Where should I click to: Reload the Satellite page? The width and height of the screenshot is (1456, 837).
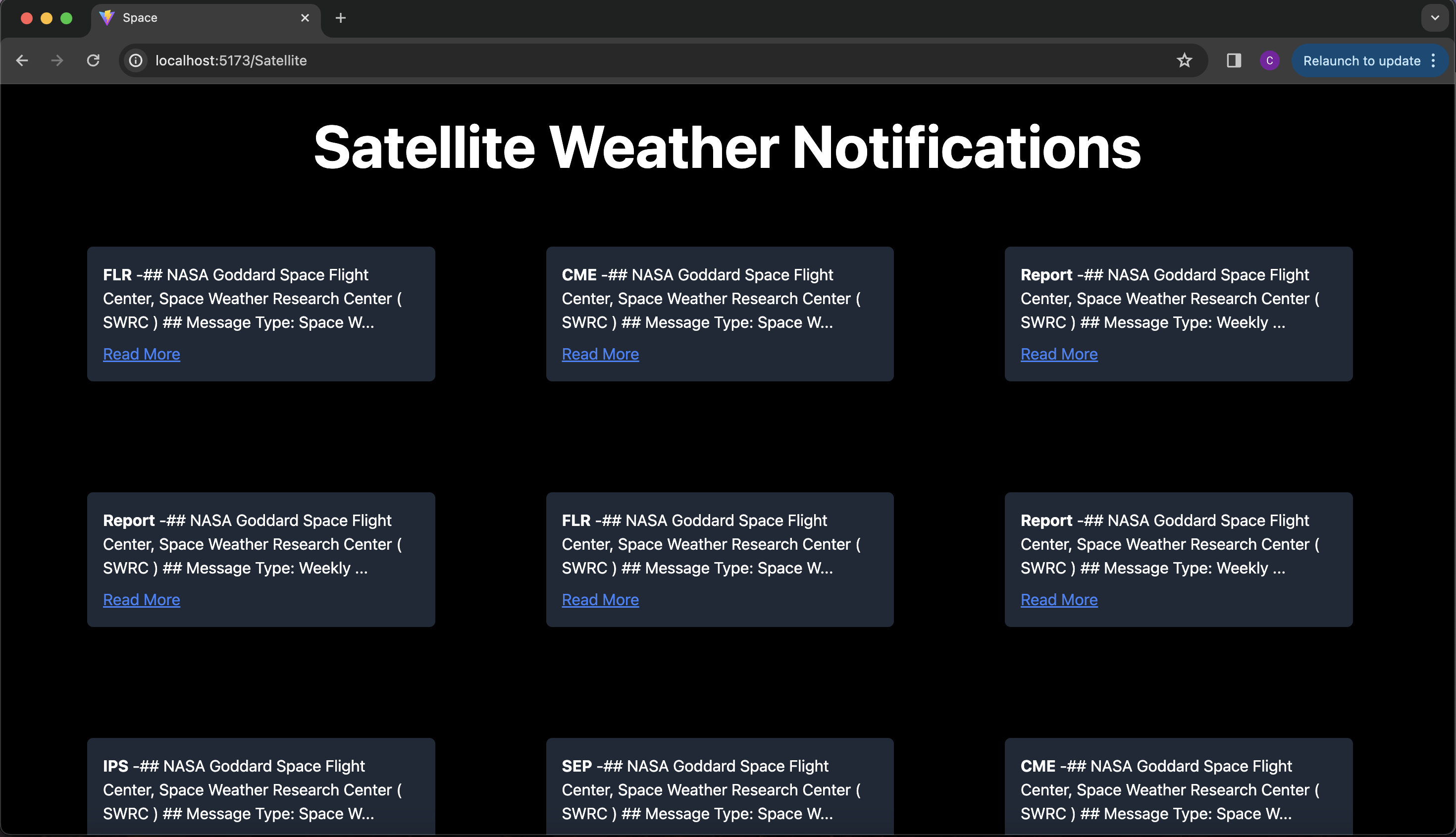(93, 60)
